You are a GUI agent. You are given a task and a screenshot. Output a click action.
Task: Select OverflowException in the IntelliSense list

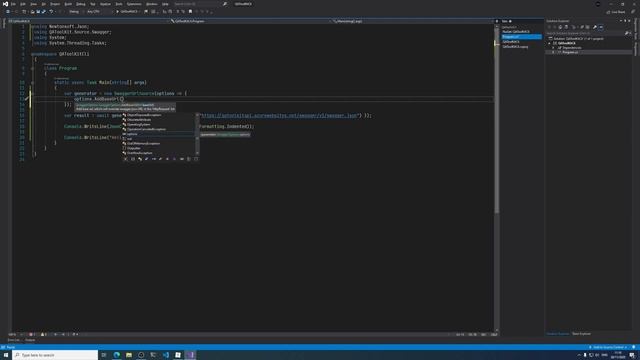158,153
